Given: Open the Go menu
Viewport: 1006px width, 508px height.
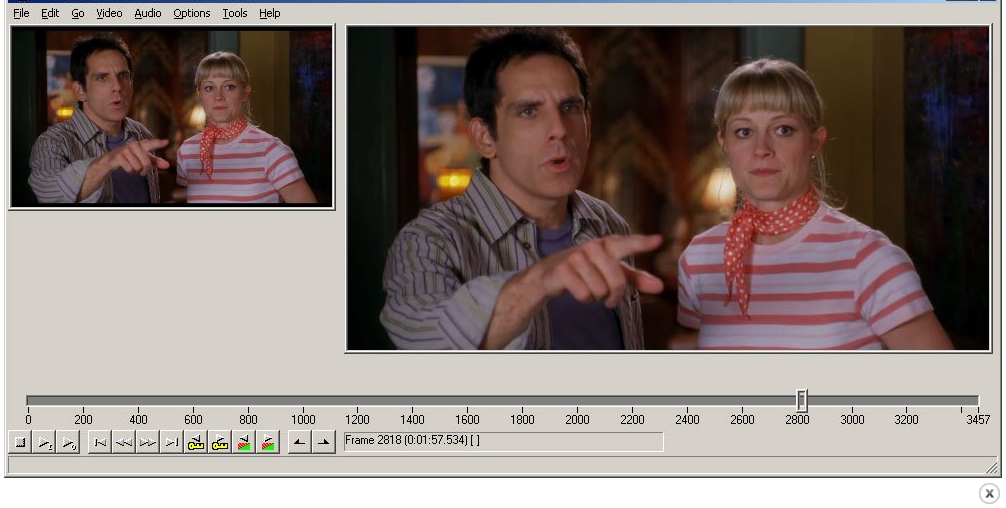Looking at the screenshot, I should 78,13.
